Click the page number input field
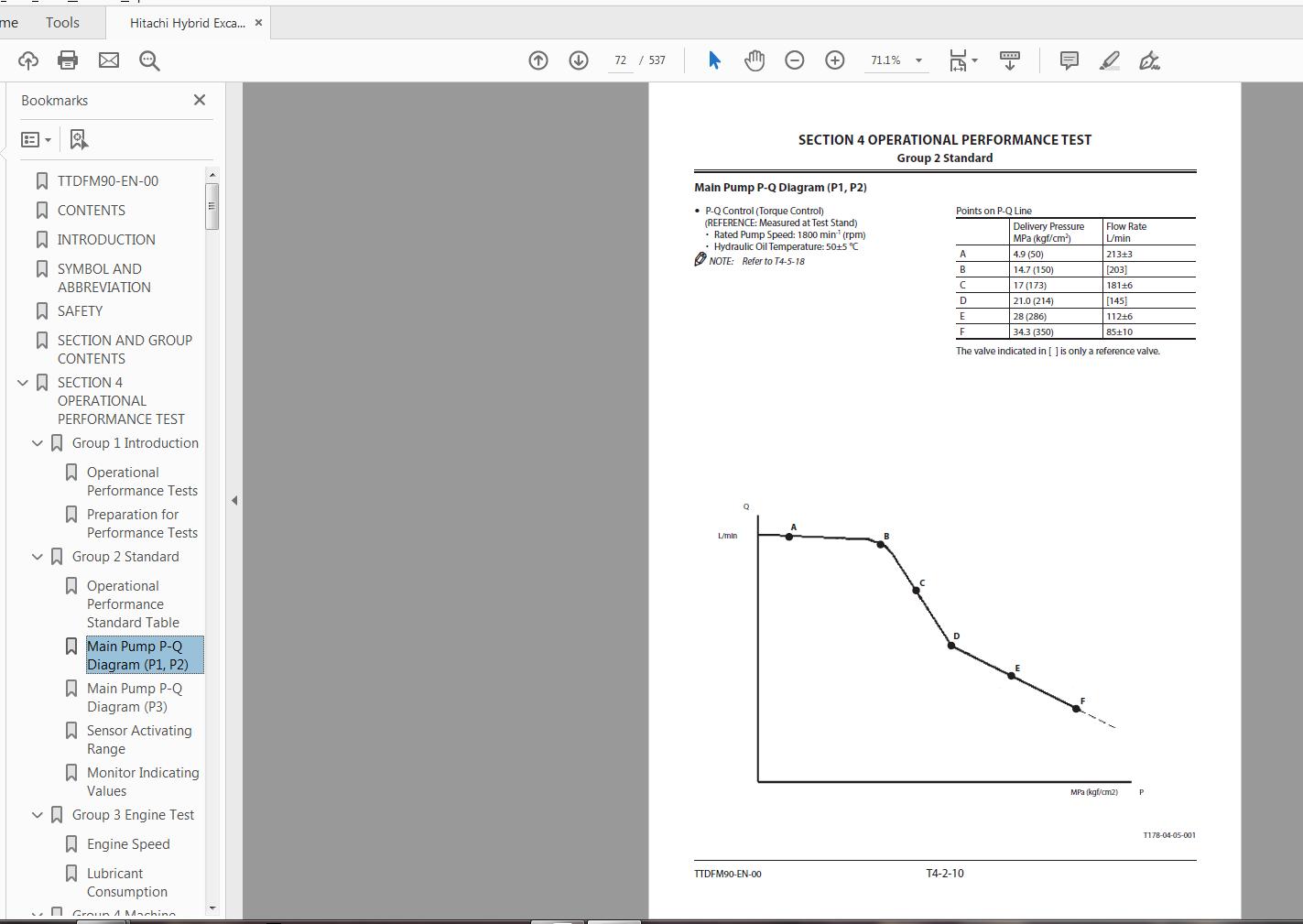The image size is (1303, 924). [x=620, y=60]
